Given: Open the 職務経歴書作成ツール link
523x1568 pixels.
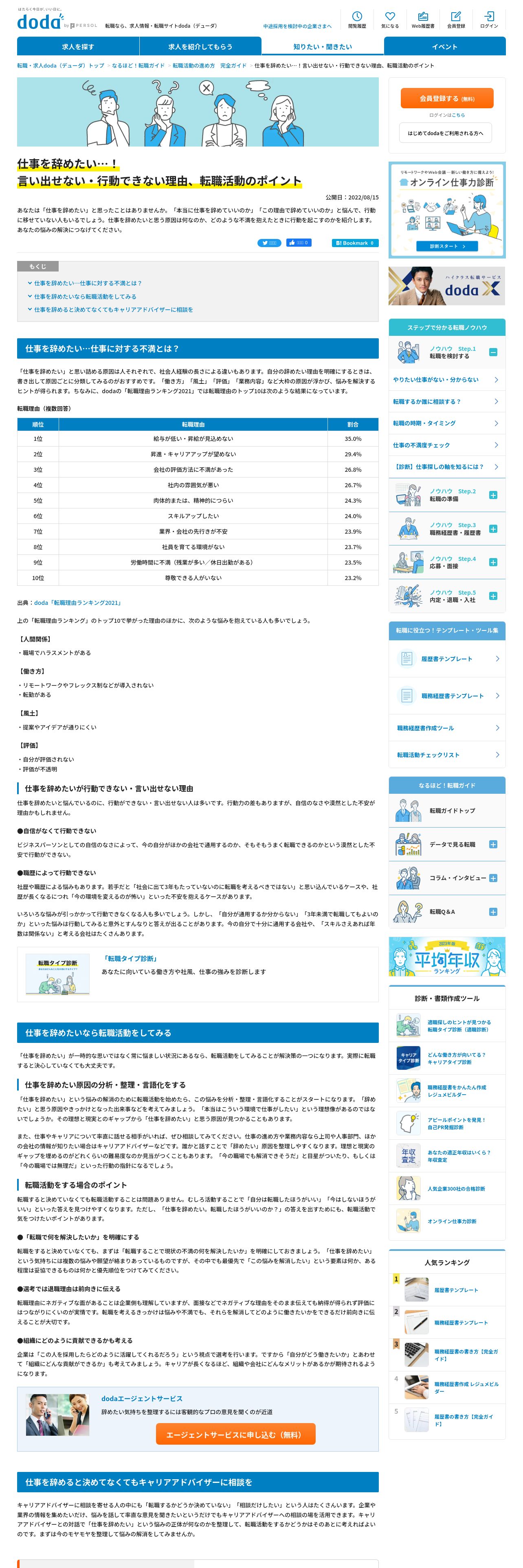Looking at the screenshot, I should click(447, 729).
